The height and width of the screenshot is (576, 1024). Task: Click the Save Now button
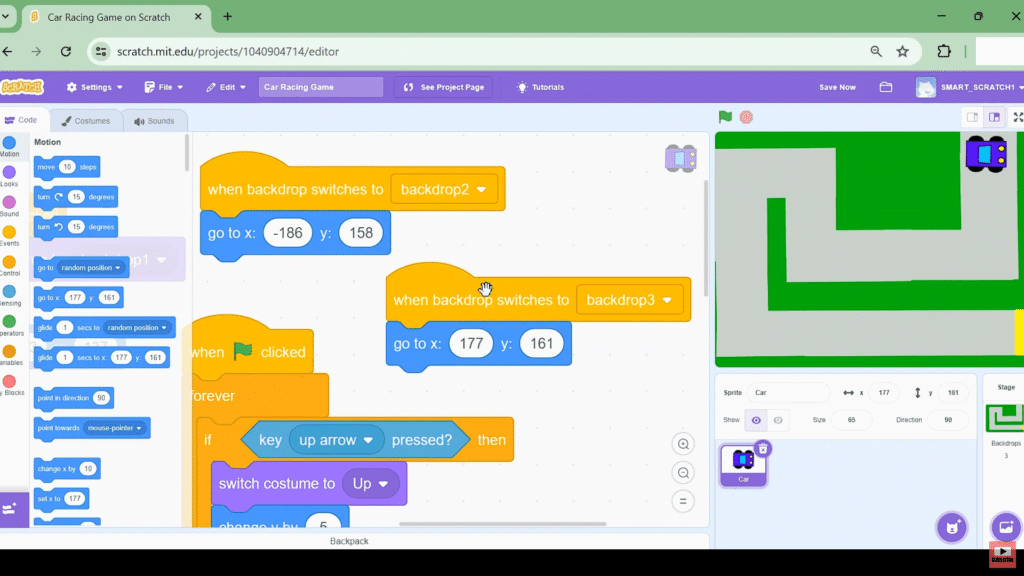point(837,87)
